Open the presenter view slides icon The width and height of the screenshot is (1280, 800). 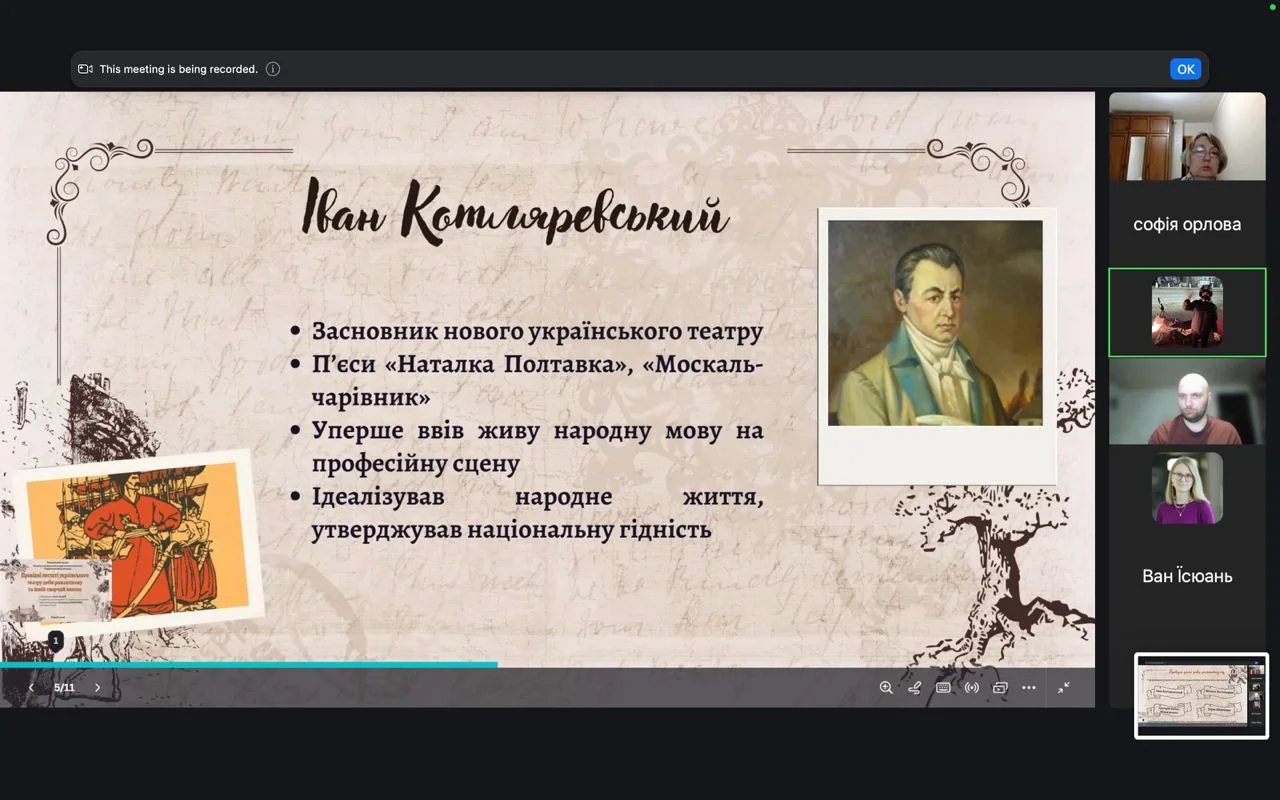click(1000, 688)
